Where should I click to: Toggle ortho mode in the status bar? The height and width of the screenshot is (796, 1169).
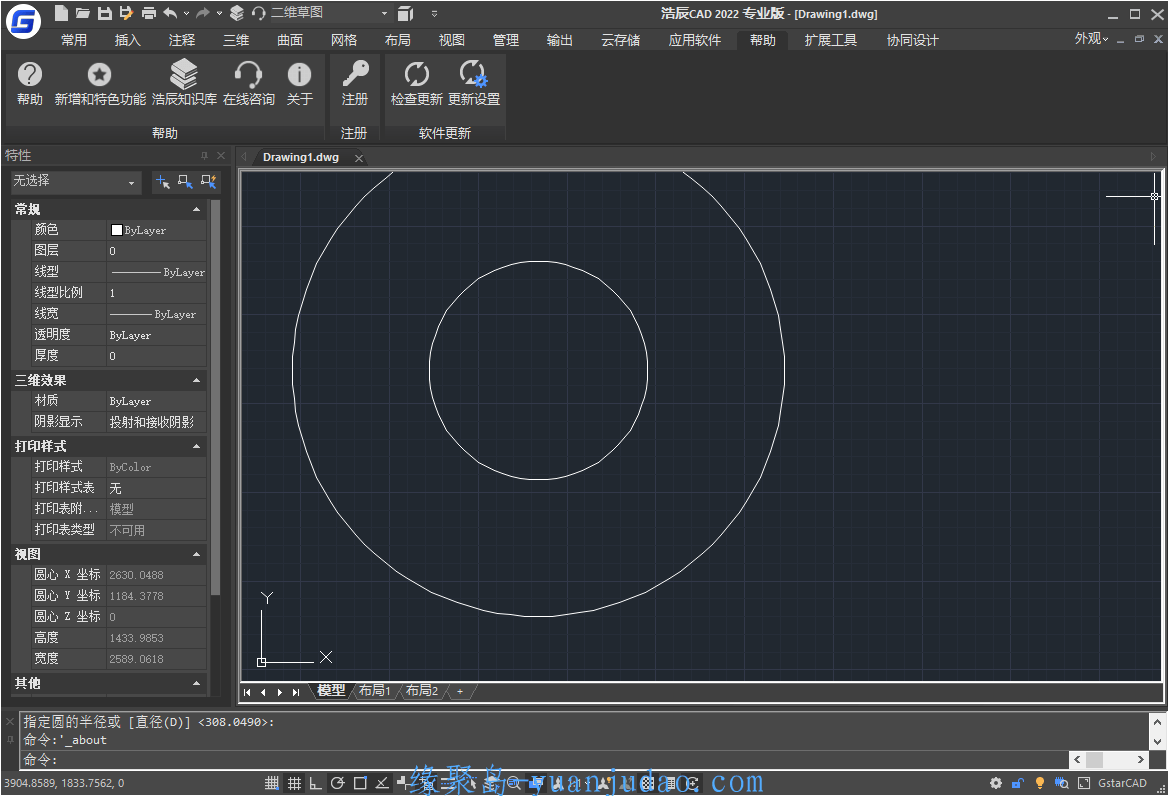coord(315,783)
